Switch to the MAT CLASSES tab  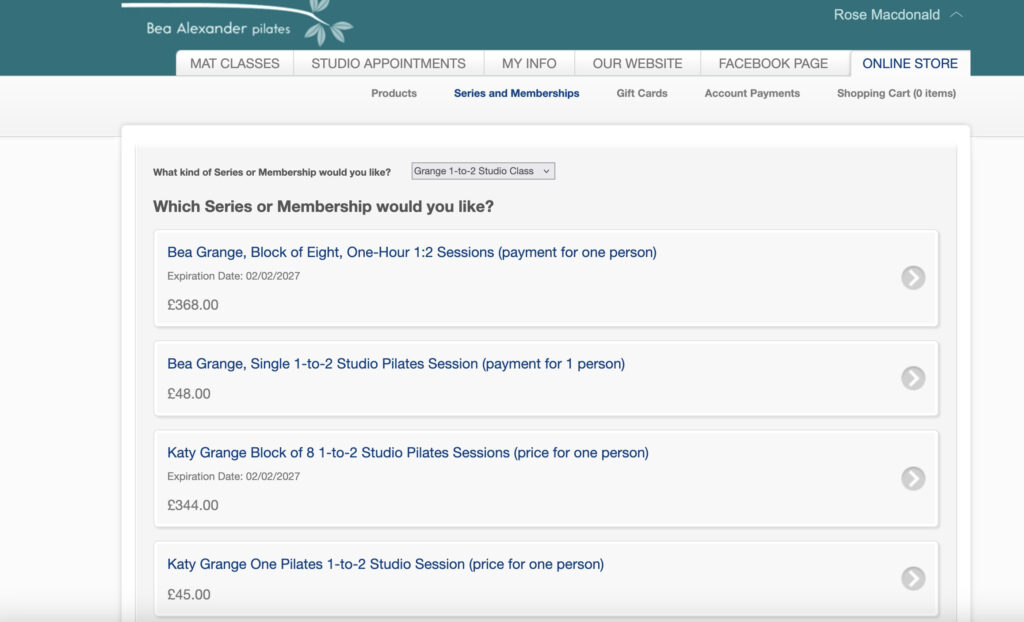(x=234, y=63)
